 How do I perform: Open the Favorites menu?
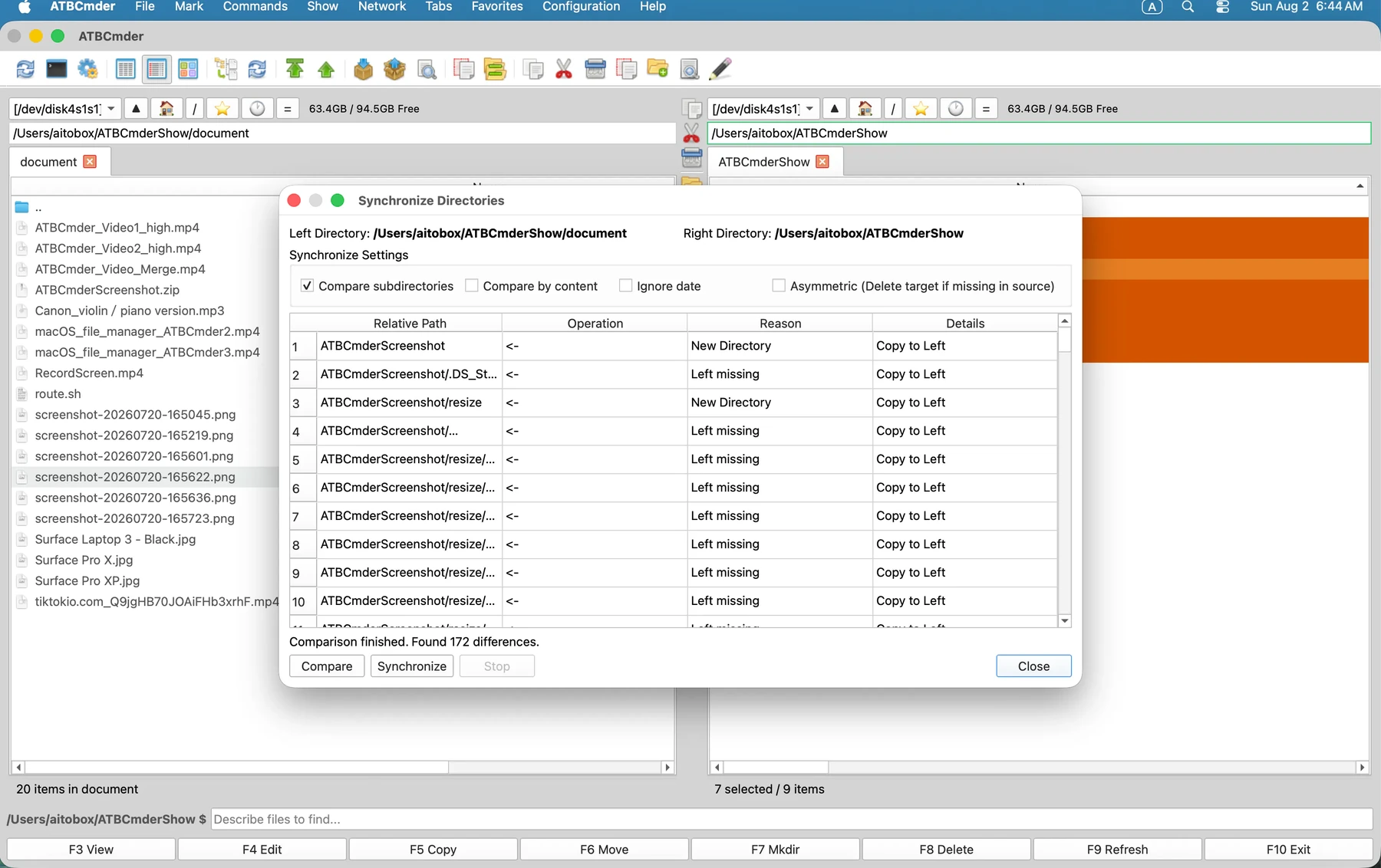497,7
